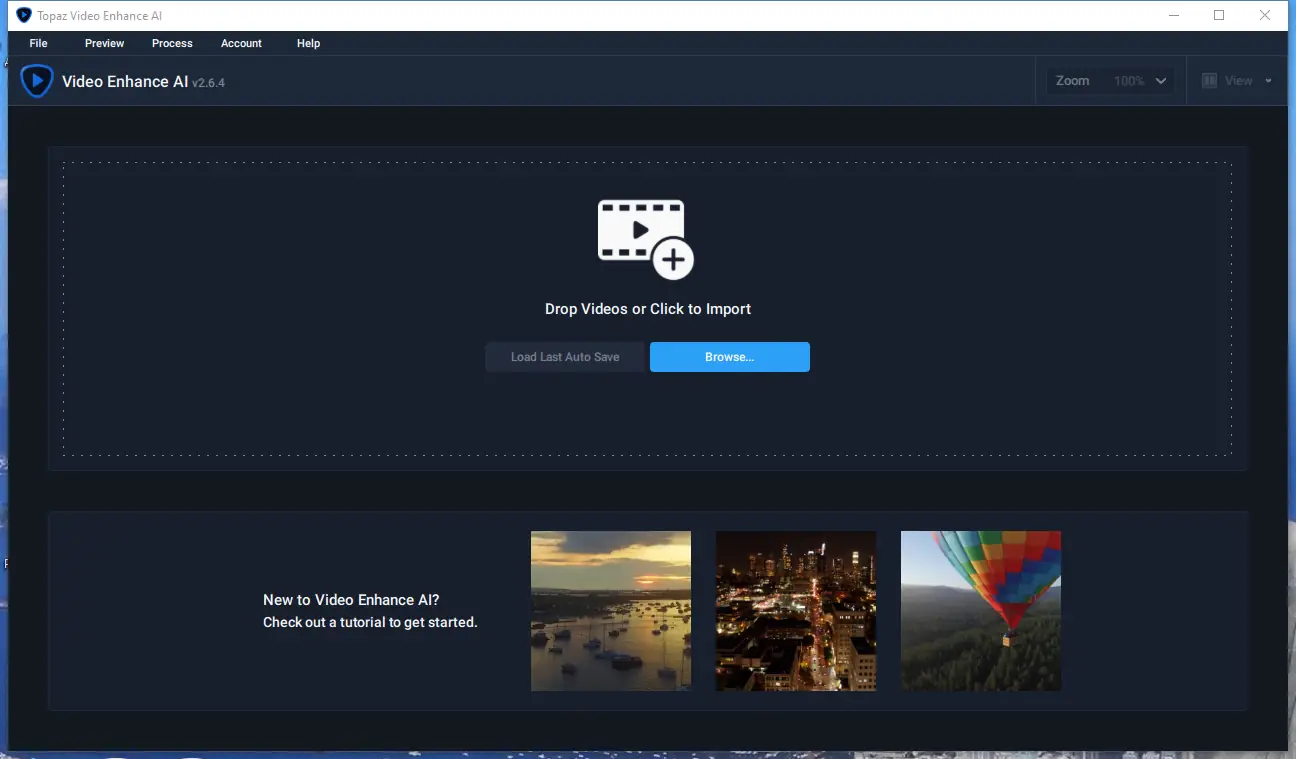Open the hot air balloon tutorial thumbnail

(x=981, y=611)
